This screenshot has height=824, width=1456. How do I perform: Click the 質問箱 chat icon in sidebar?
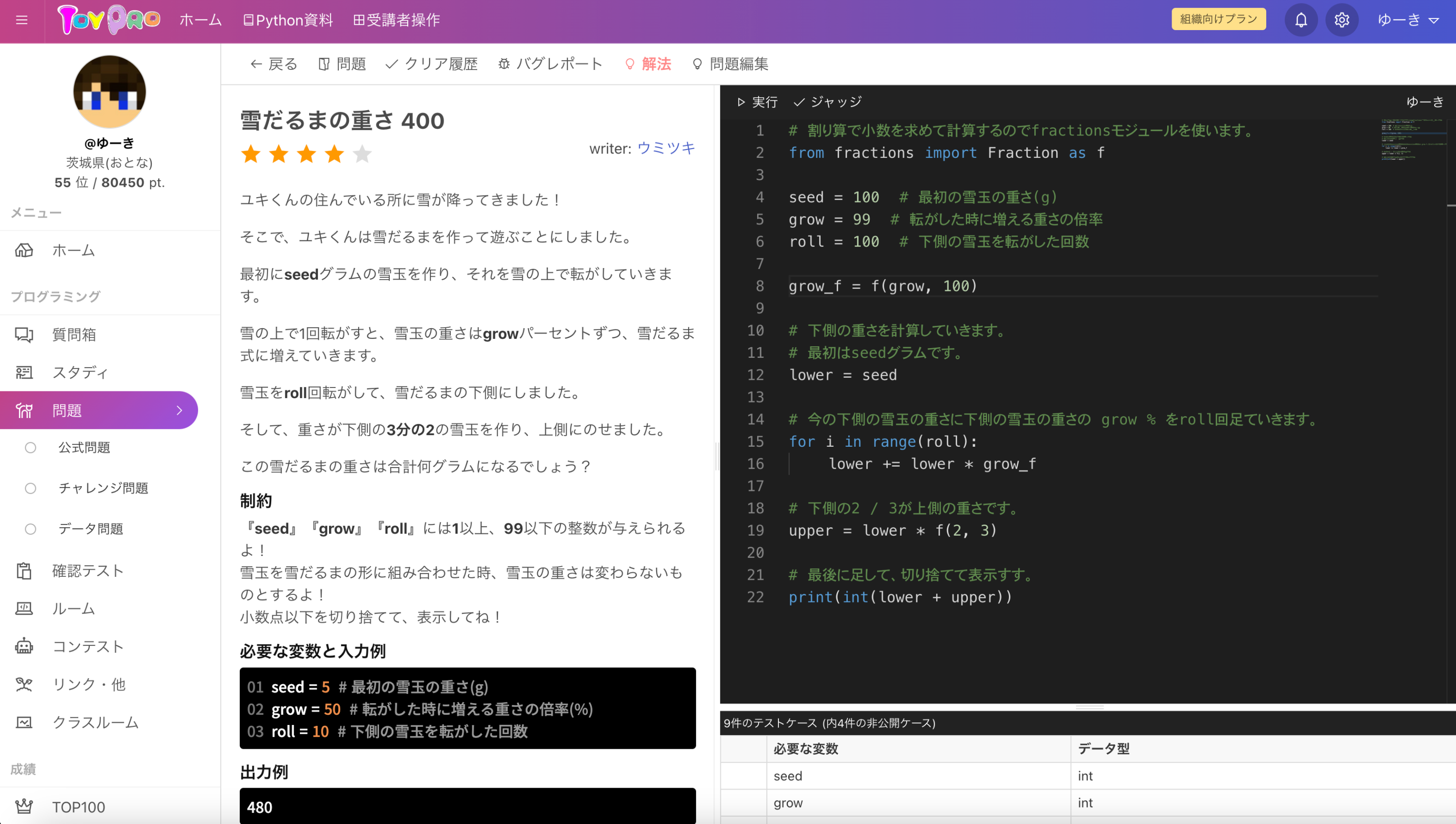pyautogui.click(x=24, y=335)
